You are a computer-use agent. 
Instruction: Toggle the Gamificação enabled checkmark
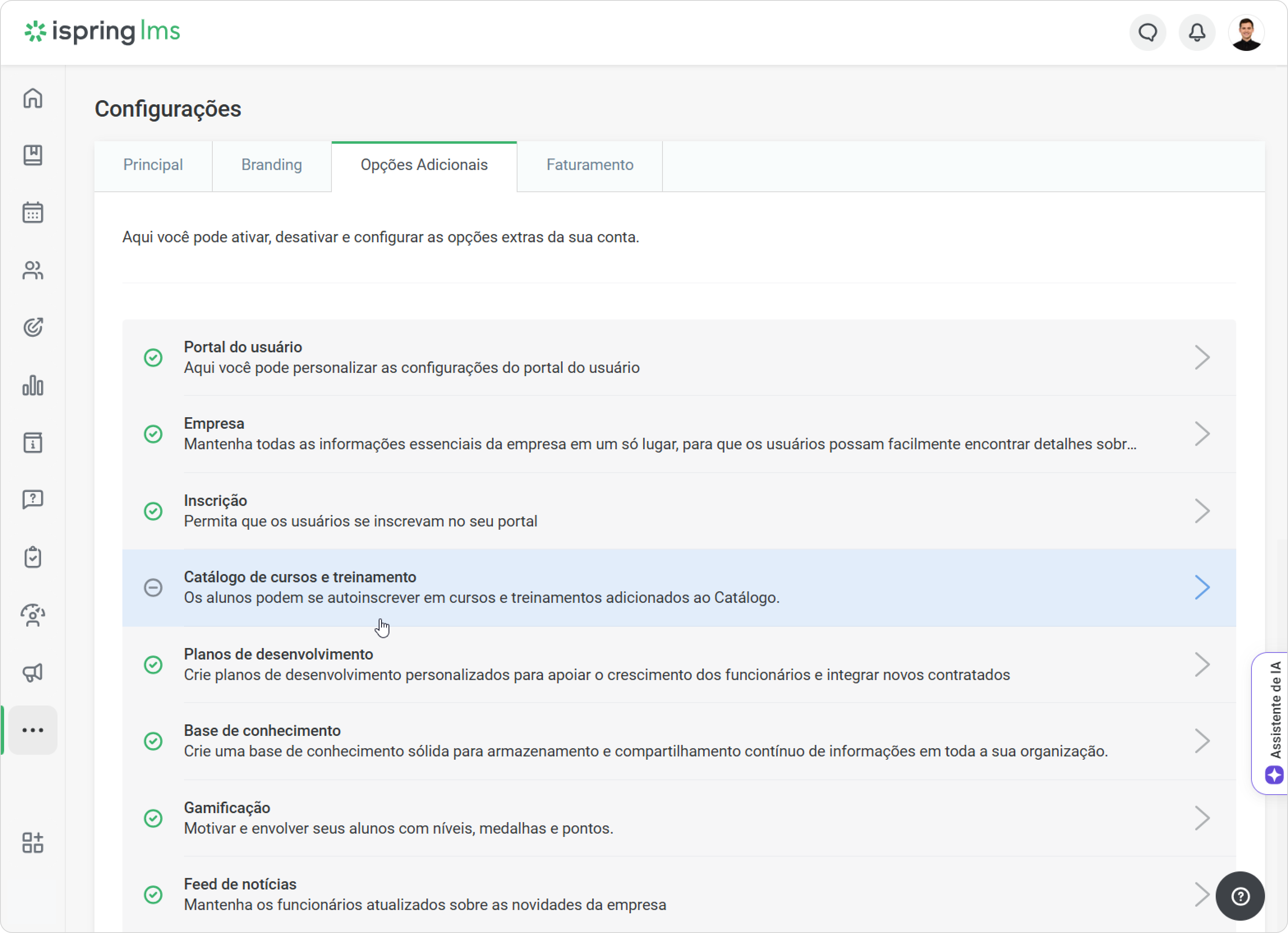point(153,818)
